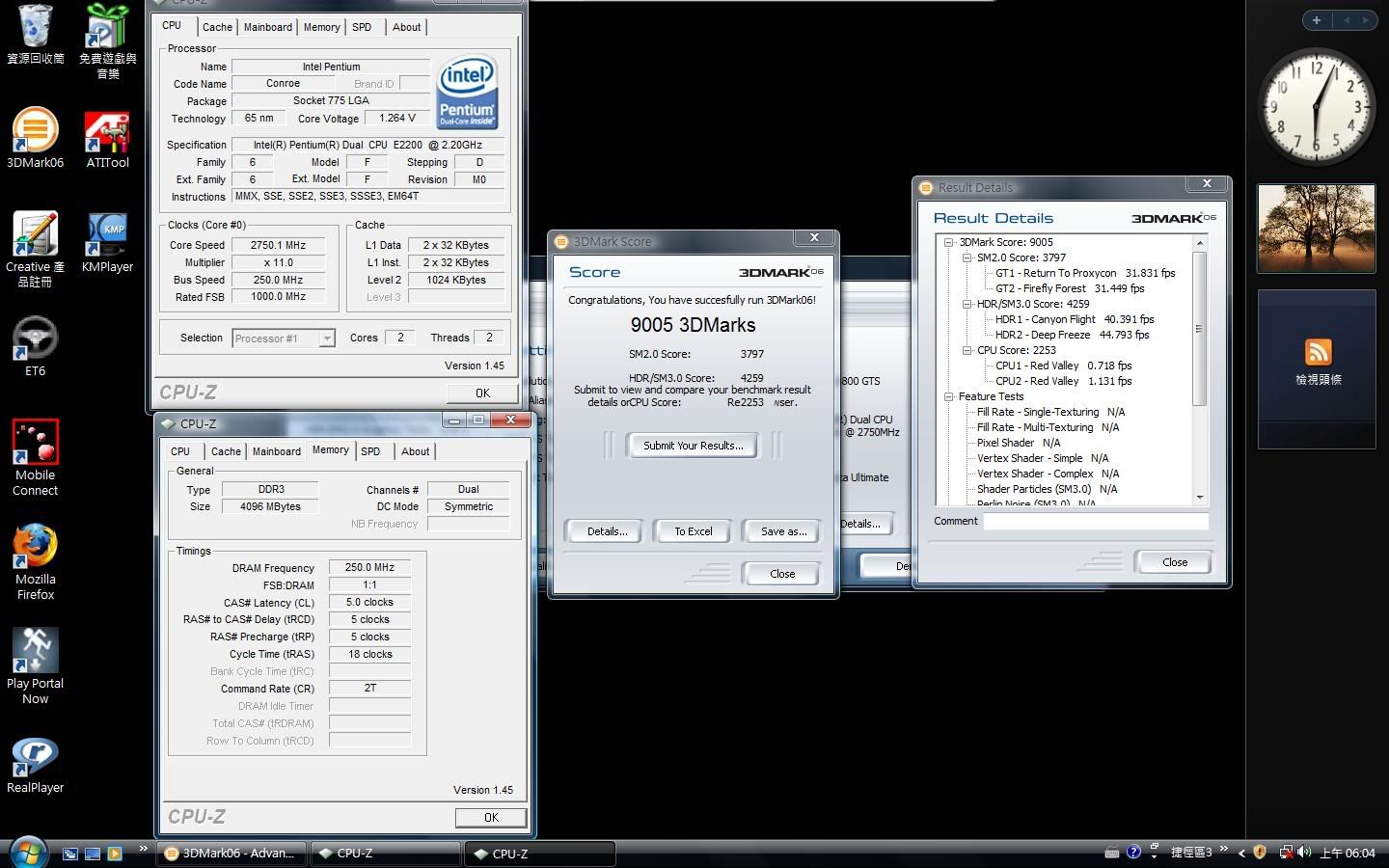Click the security shield tray icon

tap(1260, 853)
